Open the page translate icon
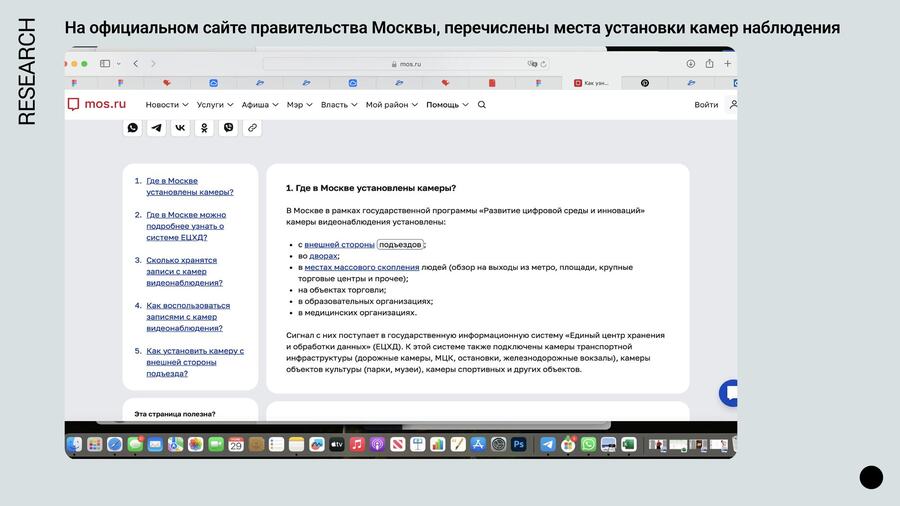Image resolution: width=900 pixels, height=506 pixels. [x=532, y=64]
